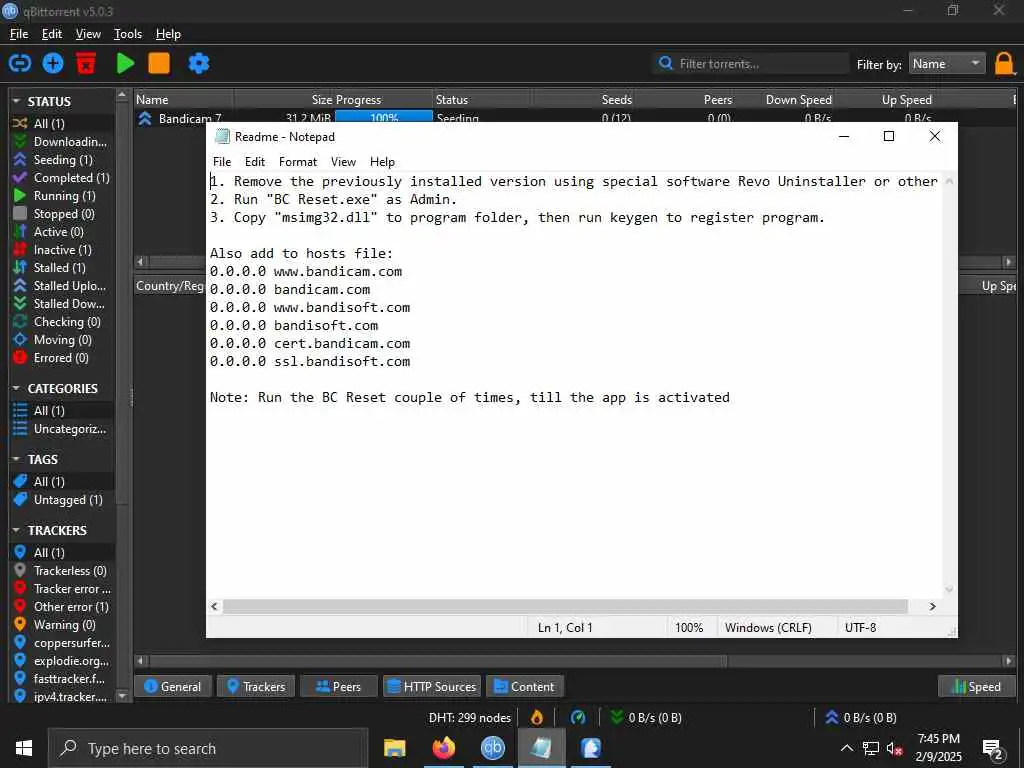Screen dimensions: 1024x768
Task: Select the Inactive (1) status filter
Action: point(63,250)
